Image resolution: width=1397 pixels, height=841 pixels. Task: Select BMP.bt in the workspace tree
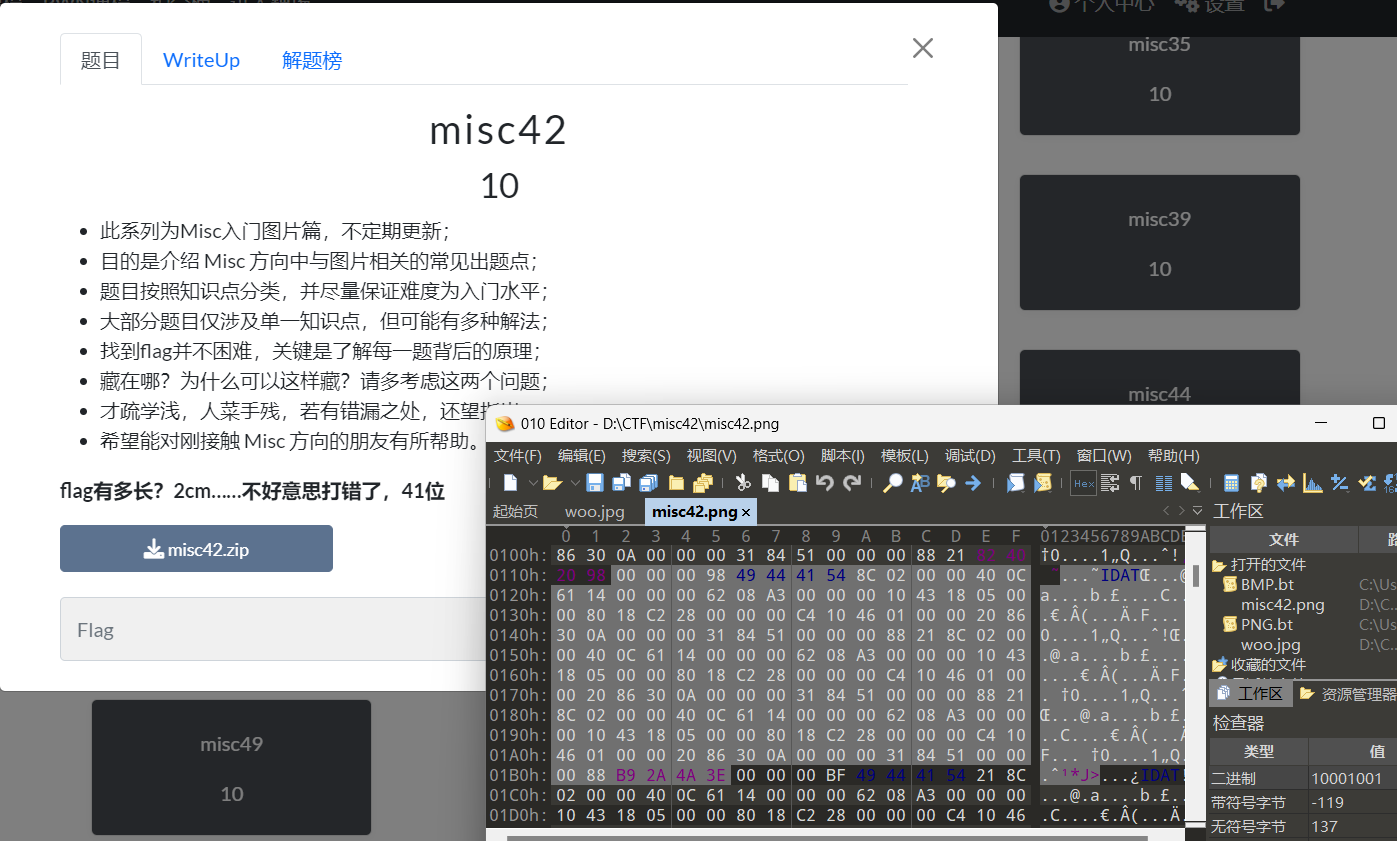point(1267,584)
